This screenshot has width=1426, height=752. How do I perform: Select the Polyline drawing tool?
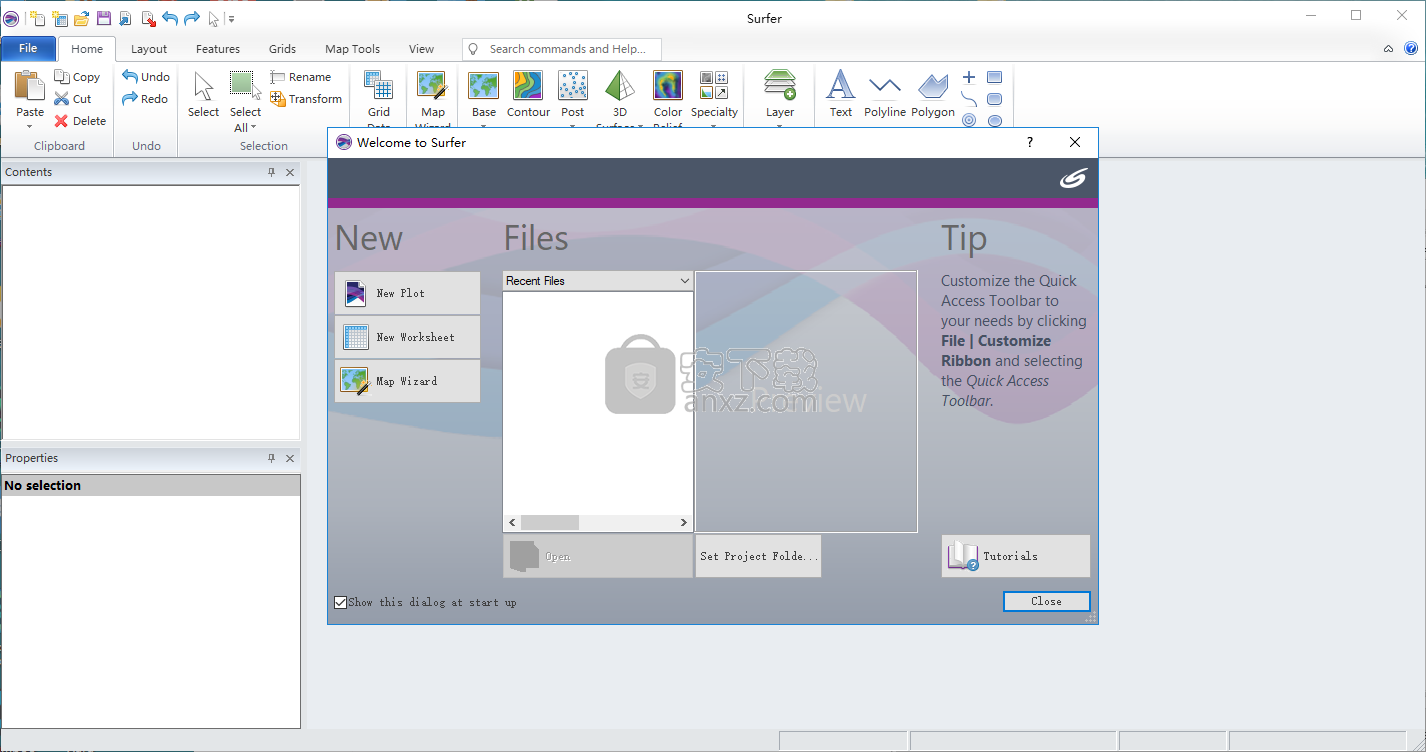pyautogui.click(x=885, y=95)
